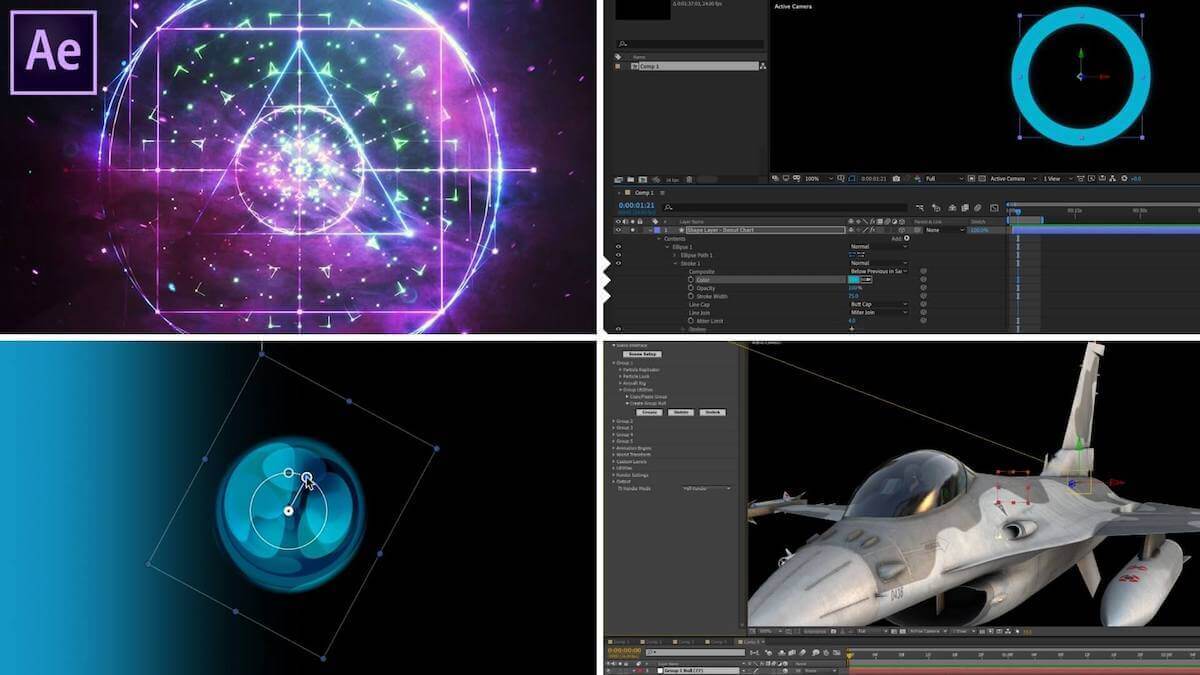Hide the Shape Layer with its eye toggle
Image resolution: width=1200 pixels, height=675 pixels.
[x=618, y=230]
